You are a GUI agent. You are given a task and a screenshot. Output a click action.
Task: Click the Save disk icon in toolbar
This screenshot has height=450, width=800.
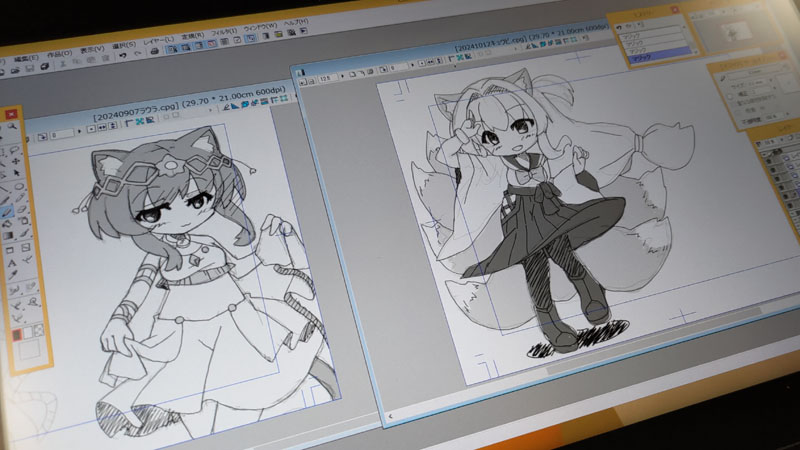click(x=30, y=69)
